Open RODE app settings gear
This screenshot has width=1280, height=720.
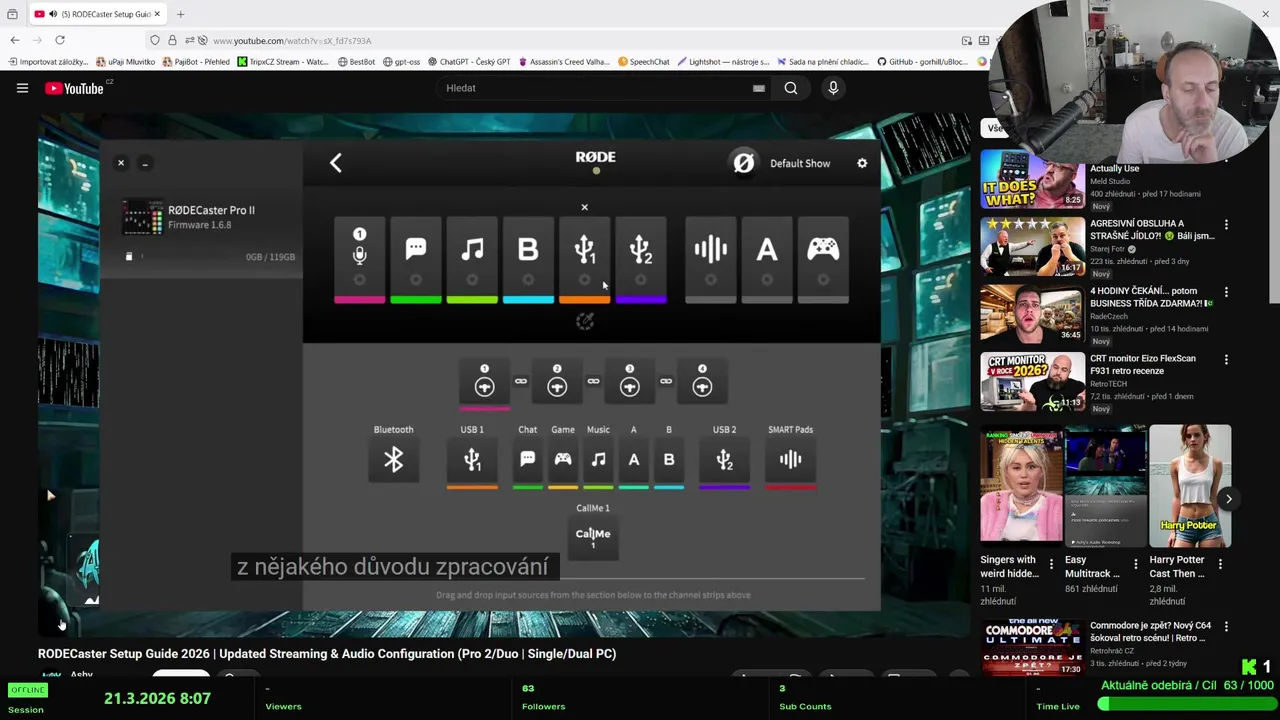(862, 163)
